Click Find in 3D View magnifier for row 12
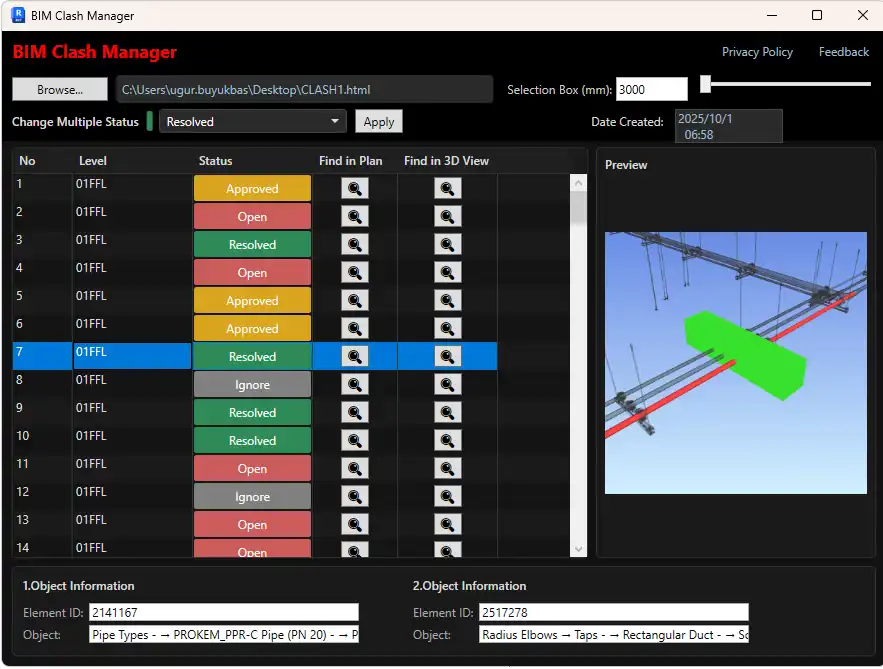The height and width of the screenshot is (669, 883). pos(447,496)
